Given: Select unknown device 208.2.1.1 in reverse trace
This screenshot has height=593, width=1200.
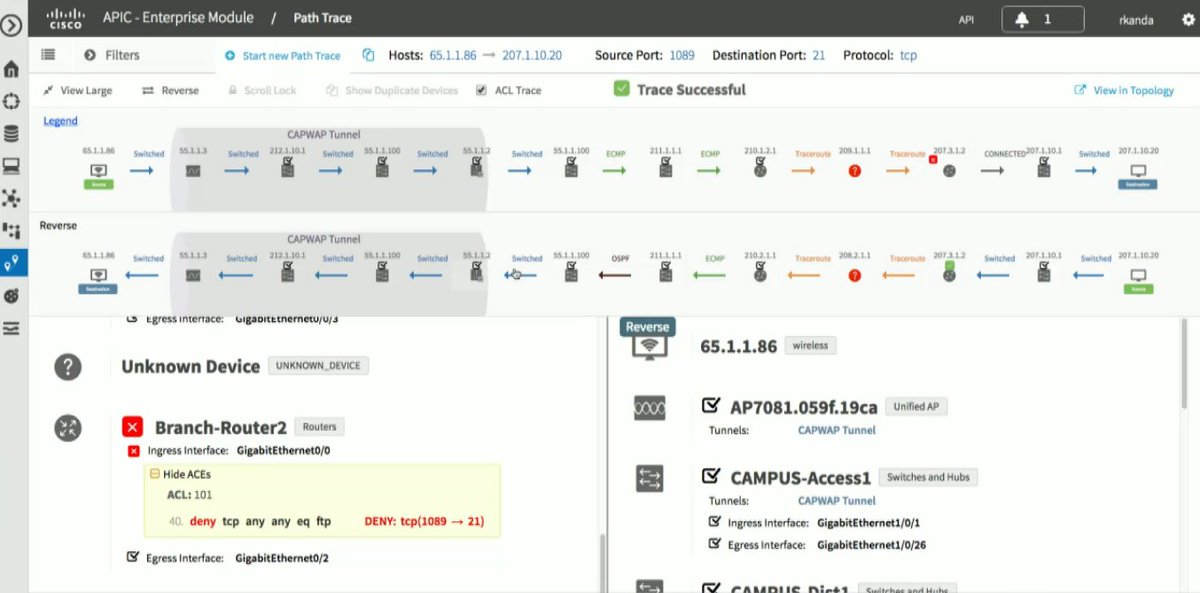Looking at the screenshot, I should click(854, 274).
